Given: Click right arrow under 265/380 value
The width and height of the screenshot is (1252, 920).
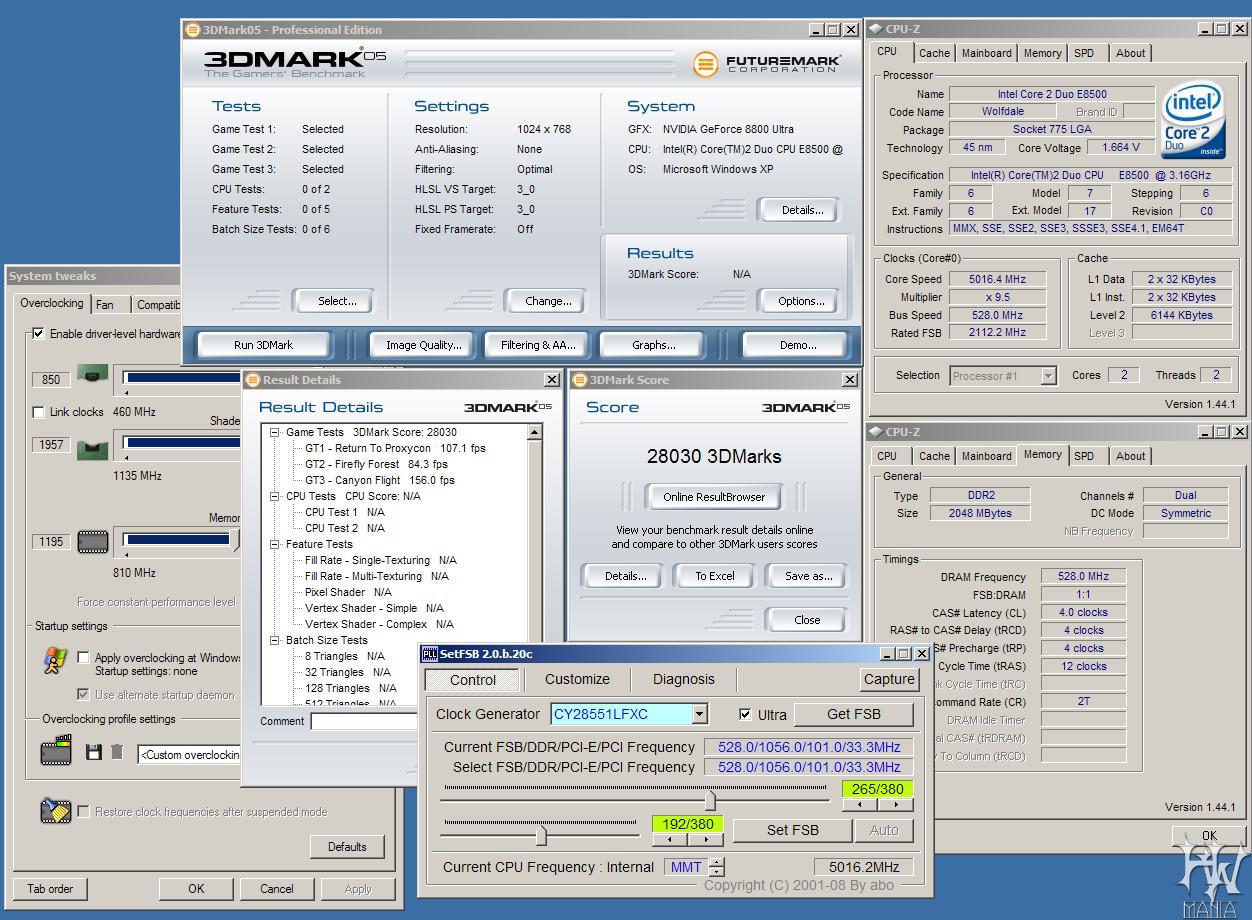Looking at the screenshot, I should 898,803.
